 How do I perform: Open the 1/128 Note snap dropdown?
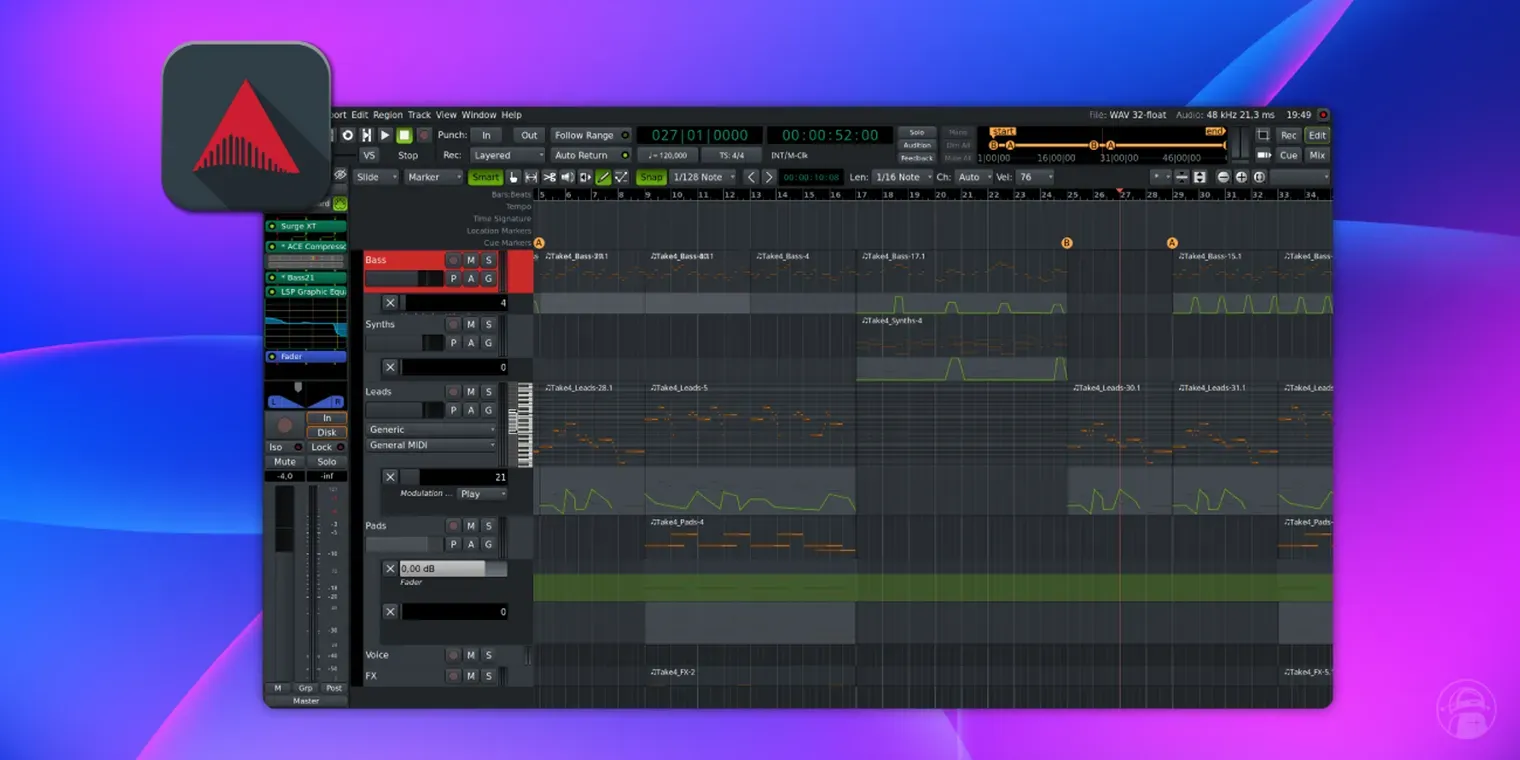(703, 177)
